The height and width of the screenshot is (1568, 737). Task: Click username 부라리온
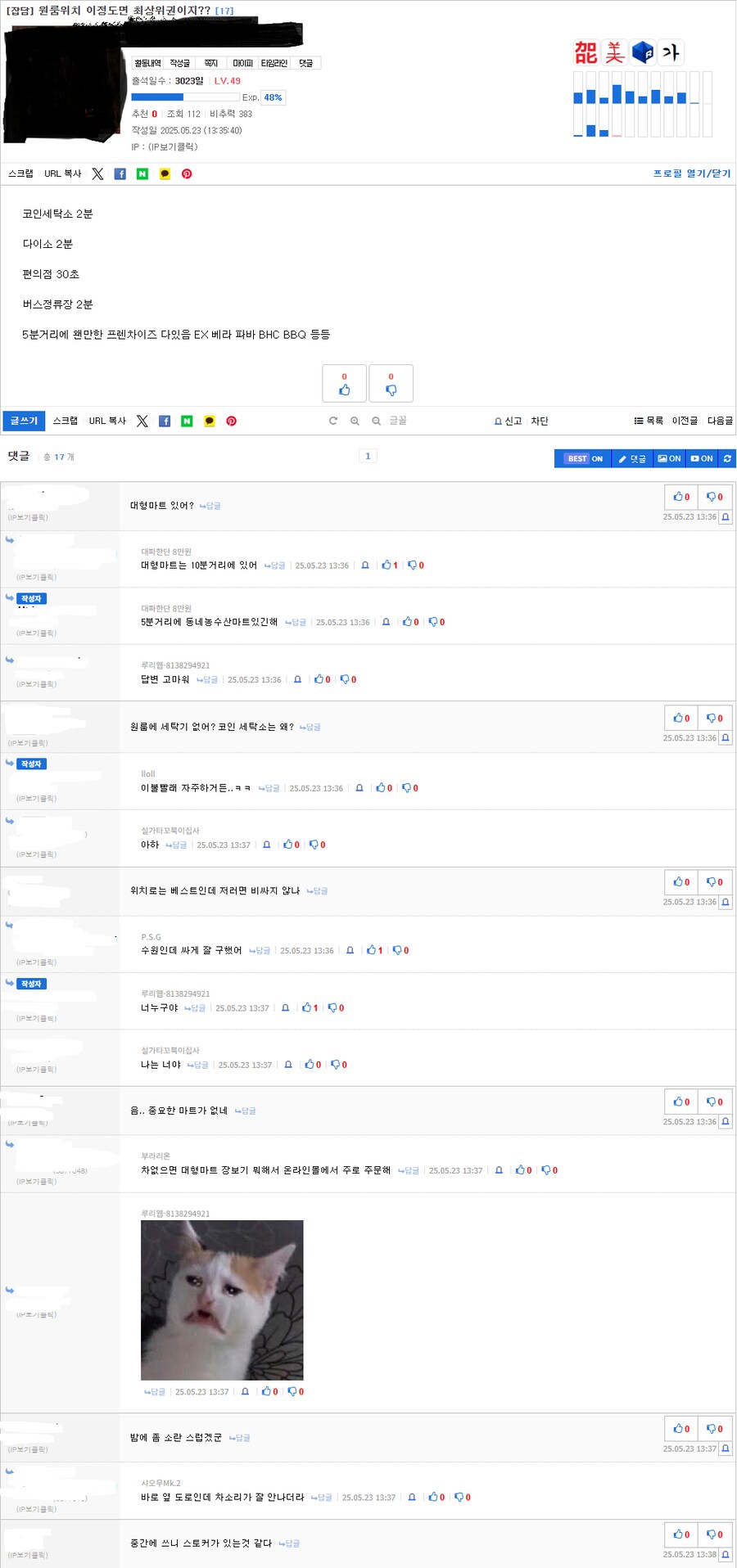(x=156, y=1156)
